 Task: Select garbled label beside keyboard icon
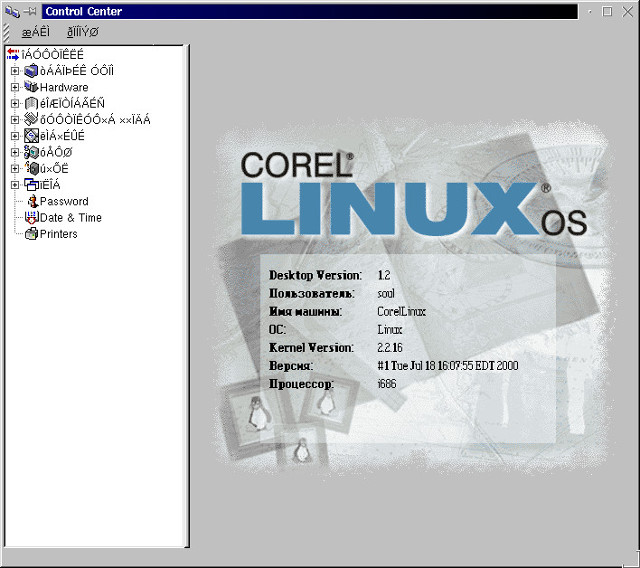tap(95, 120)
